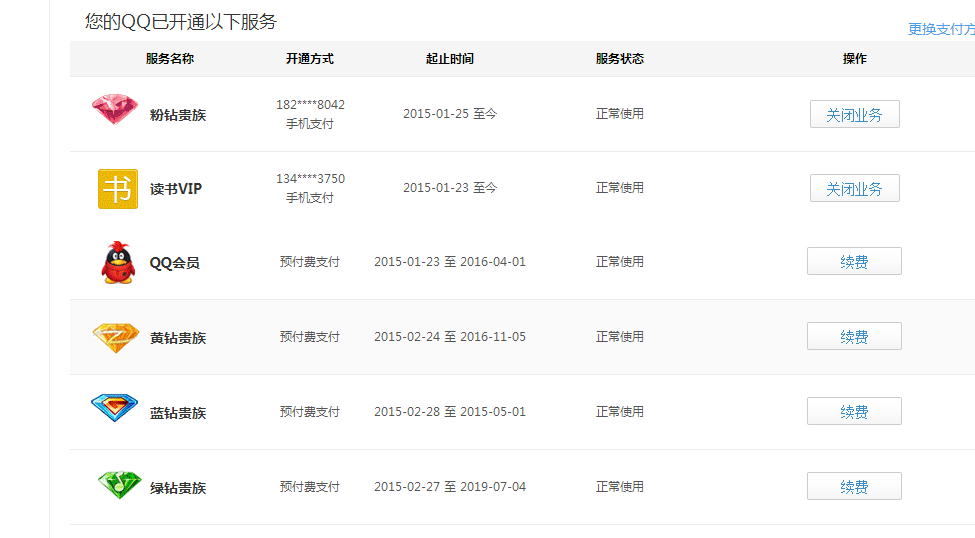
Task: Click the 操作 column header
Action: [x=854, y=58]
